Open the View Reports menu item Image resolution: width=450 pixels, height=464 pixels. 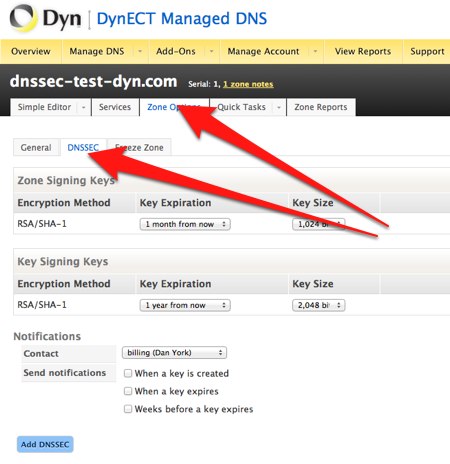pyautogui.click(x=363, y=51)
